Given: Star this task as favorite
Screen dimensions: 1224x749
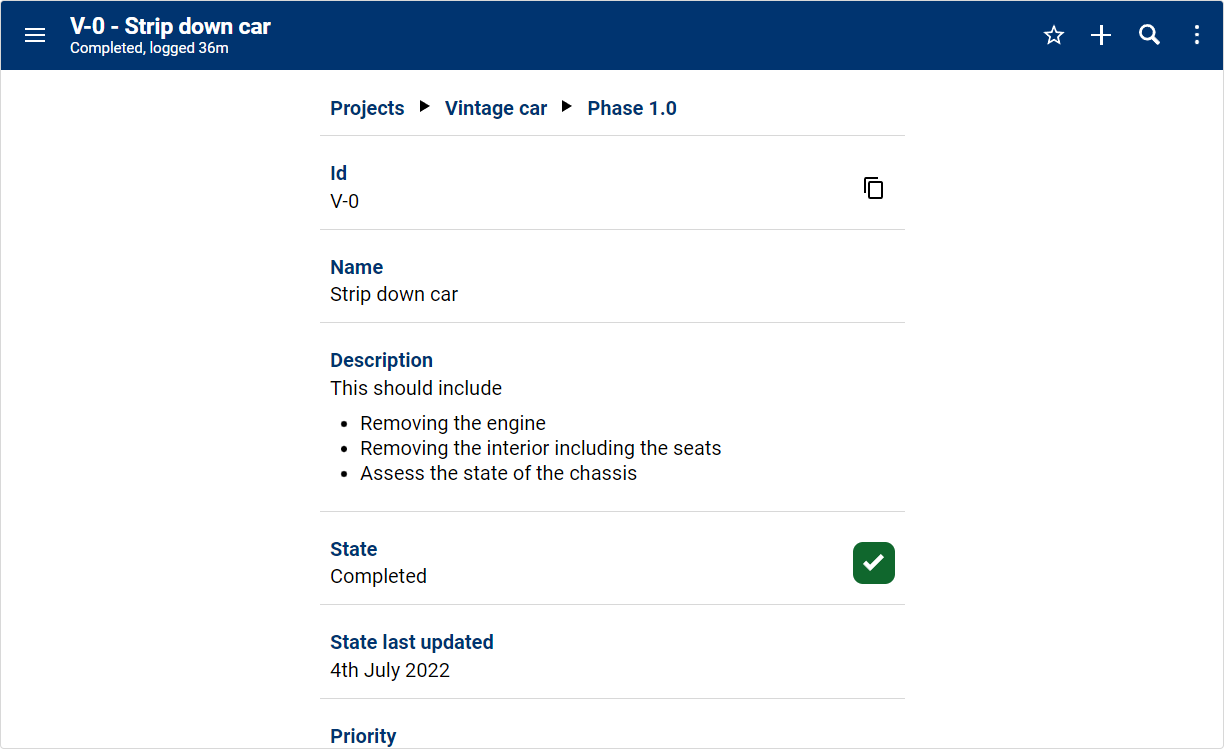Looking at the screenshot, I should click(x=1053, y=36).
